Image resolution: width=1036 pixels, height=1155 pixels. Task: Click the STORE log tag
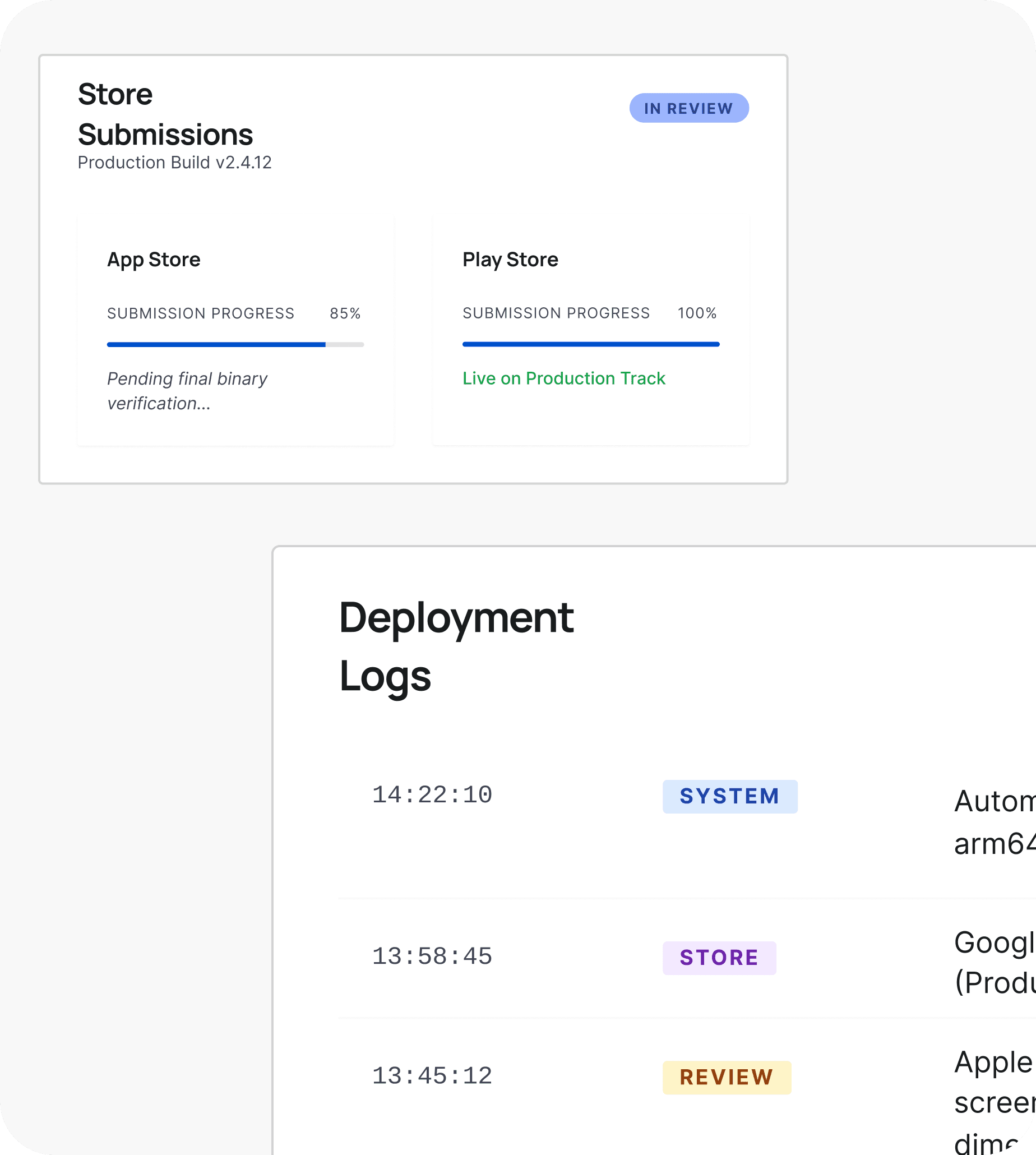click(719, 958)
